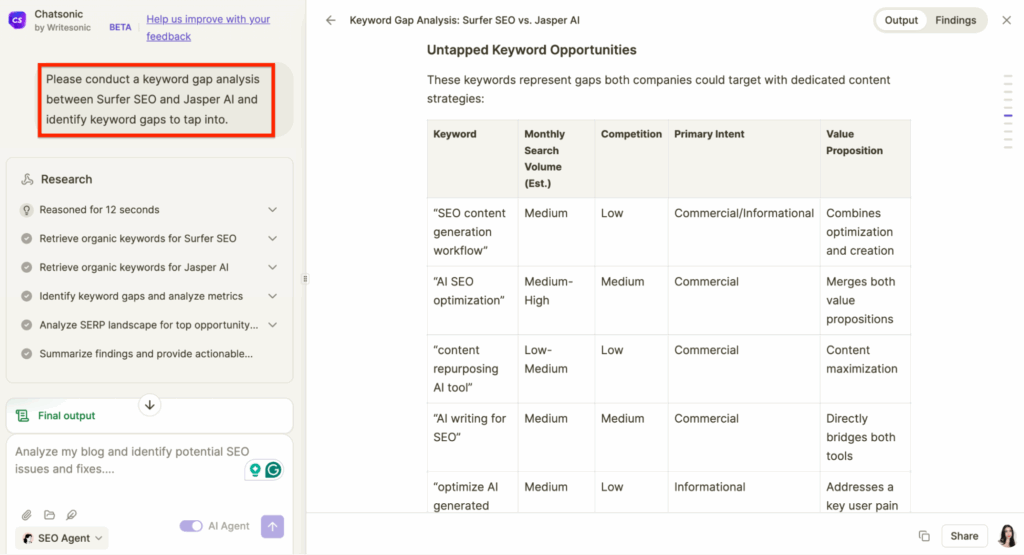1024x555 pixels.
Task: Open the SEO Agent dropdown
Action: coord(62,538)
